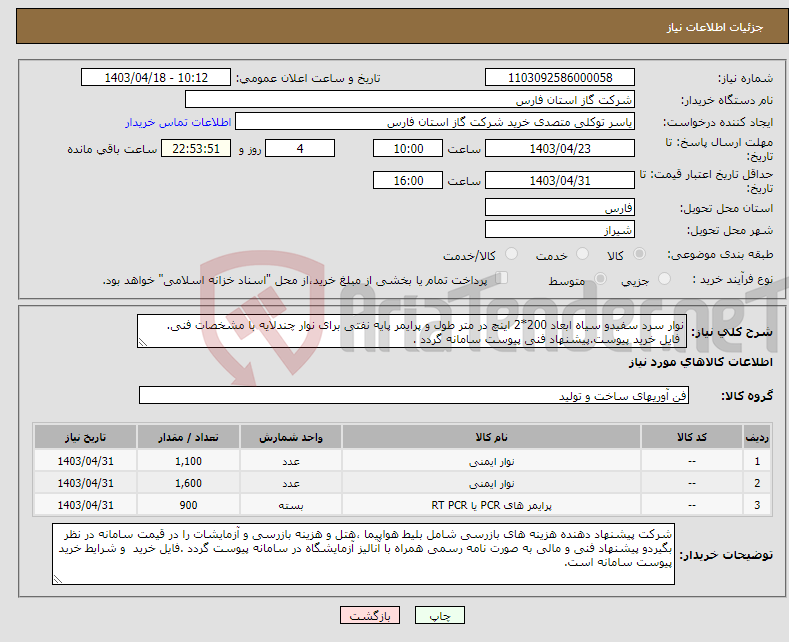
Task: Click the quantity cell 900
Action: click(188, 505)
